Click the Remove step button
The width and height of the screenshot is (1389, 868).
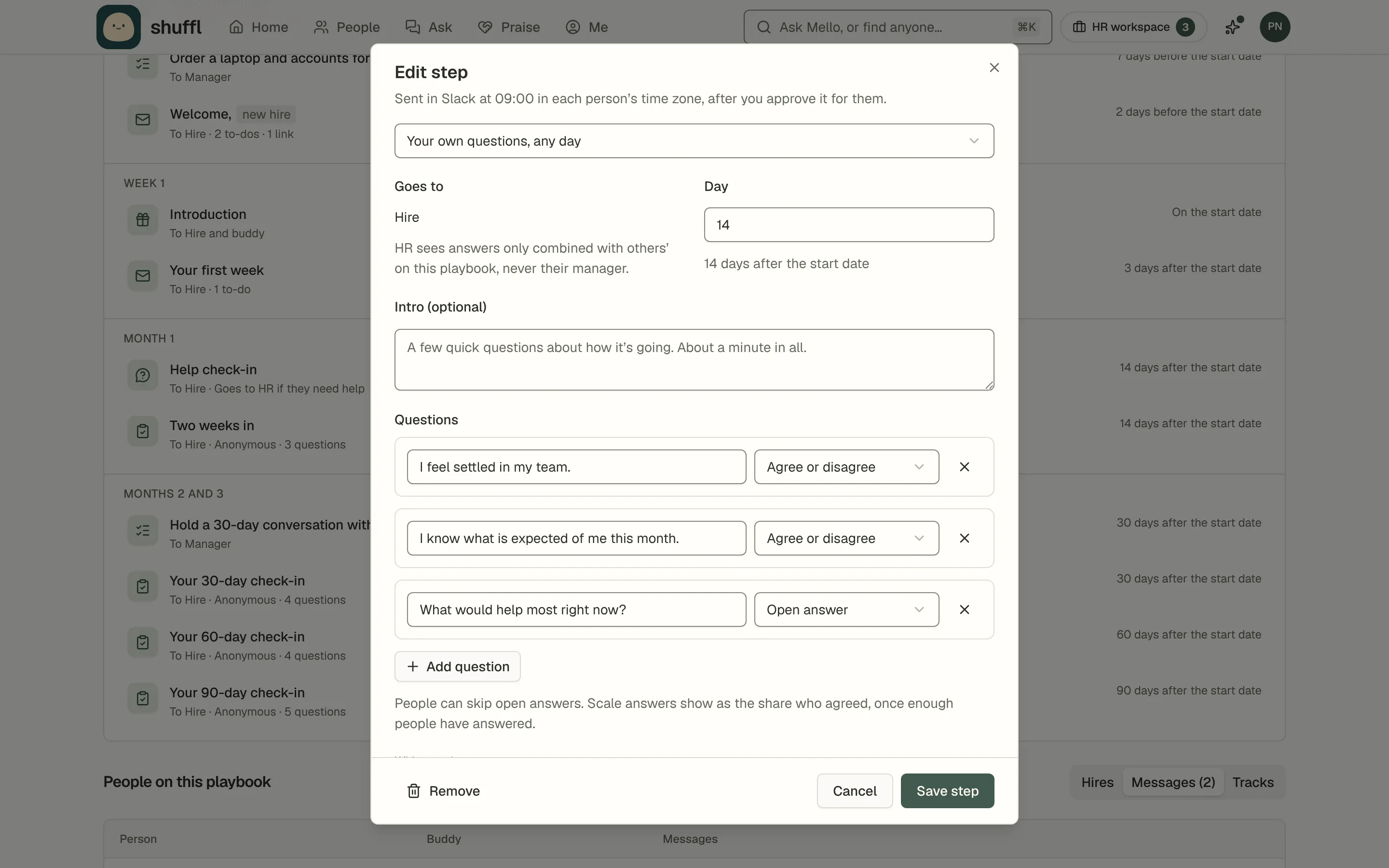click(x=443, y=790)
